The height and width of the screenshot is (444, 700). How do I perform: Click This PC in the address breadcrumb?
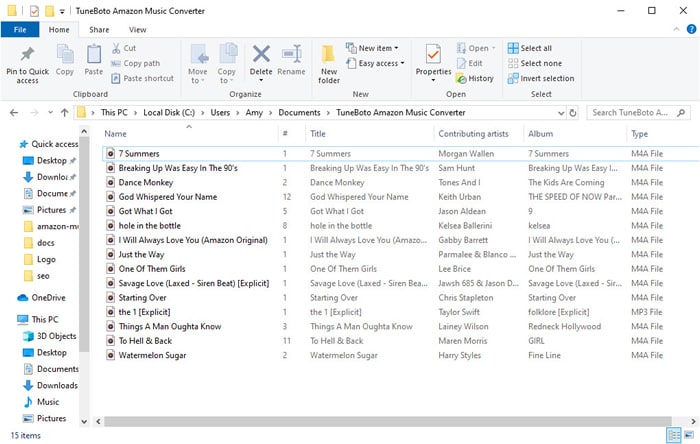[x=114, y=112]
